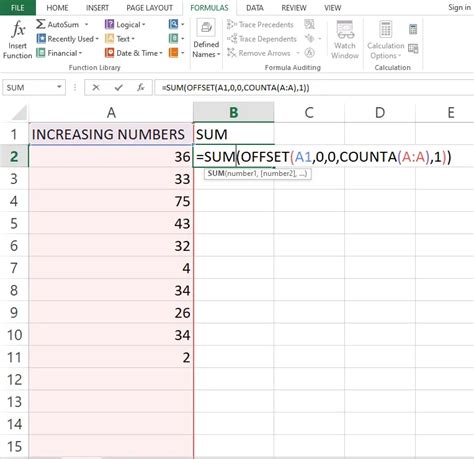
Task: Expand the Financial dropdown arrow
Action: 80,53
